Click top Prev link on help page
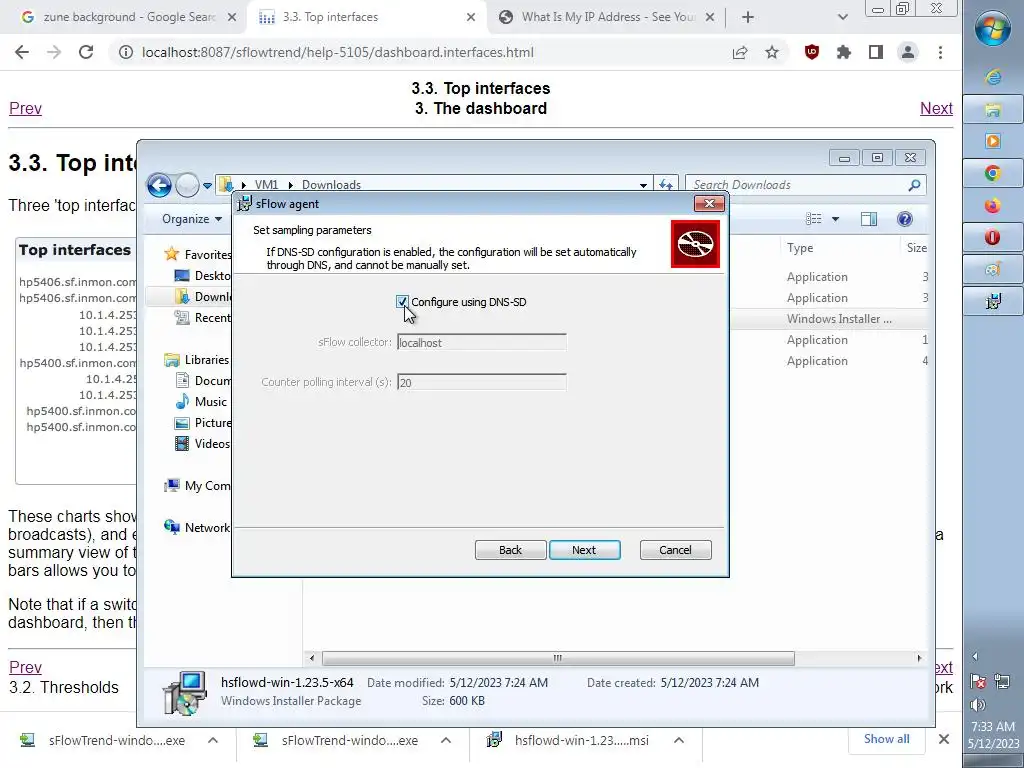Screen dimensions: 1024x768 [25, 108]
